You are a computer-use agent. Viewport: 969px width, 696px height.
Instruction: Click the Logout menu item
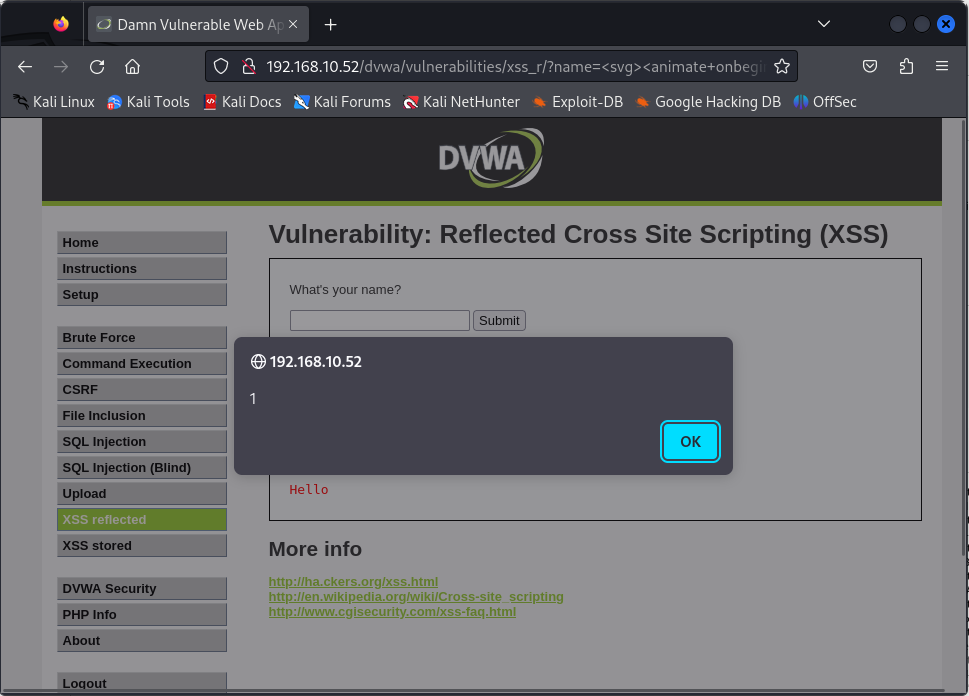click(142, 682)
